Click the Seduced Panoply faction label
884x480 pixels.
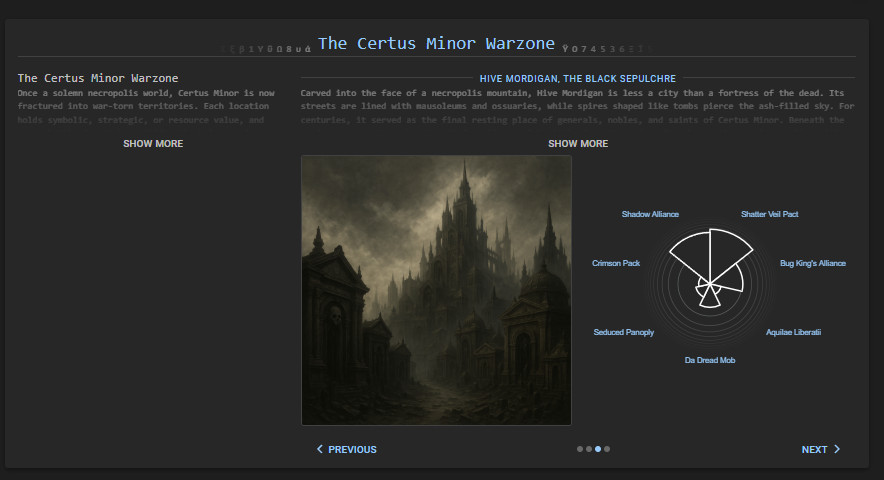623,332
